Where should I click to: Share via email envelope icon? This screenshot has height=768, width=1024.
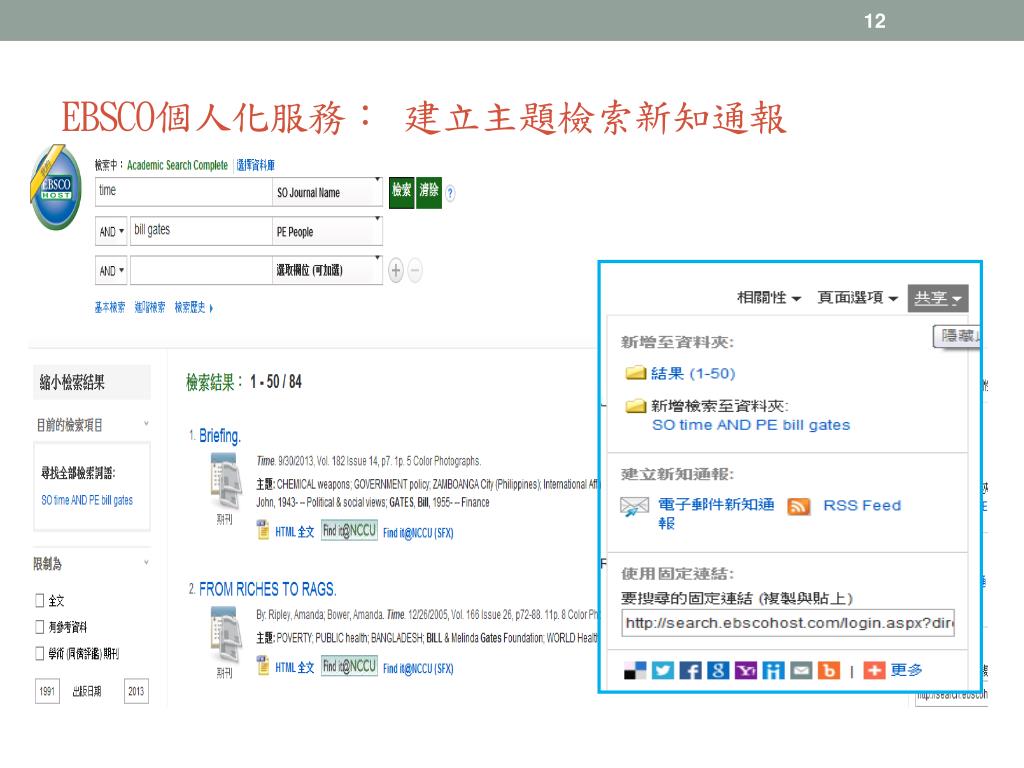801,671
